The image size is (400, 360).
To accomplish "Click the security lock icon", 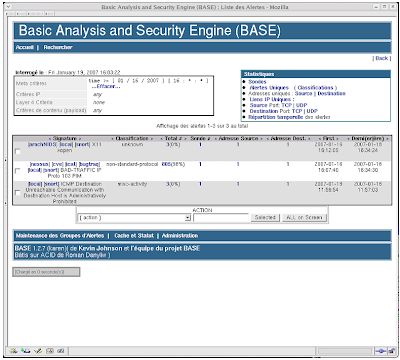I will (391, 351).
